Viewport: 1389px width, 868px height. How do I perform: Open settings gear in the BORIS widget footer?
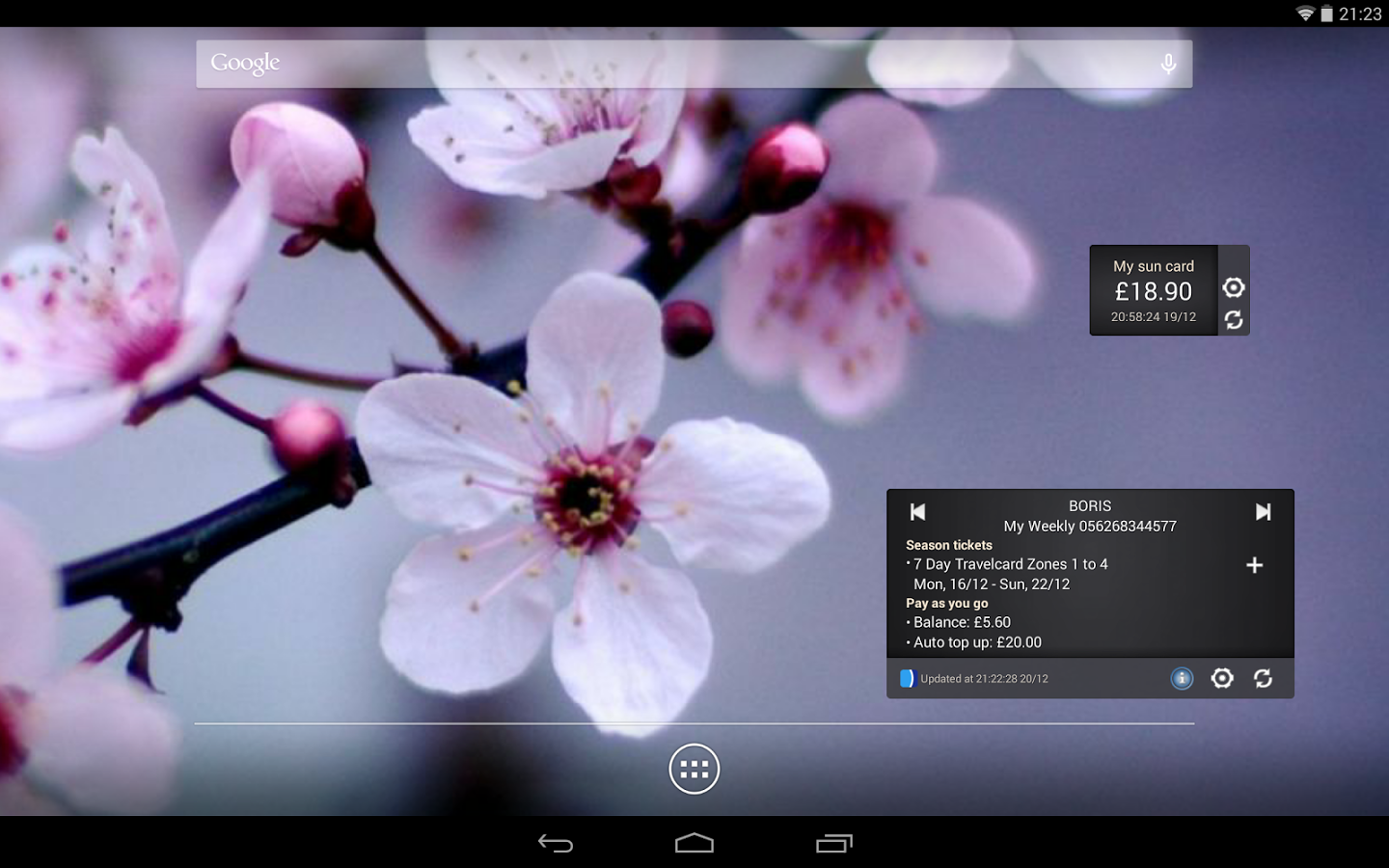[x=1222, y=679]
